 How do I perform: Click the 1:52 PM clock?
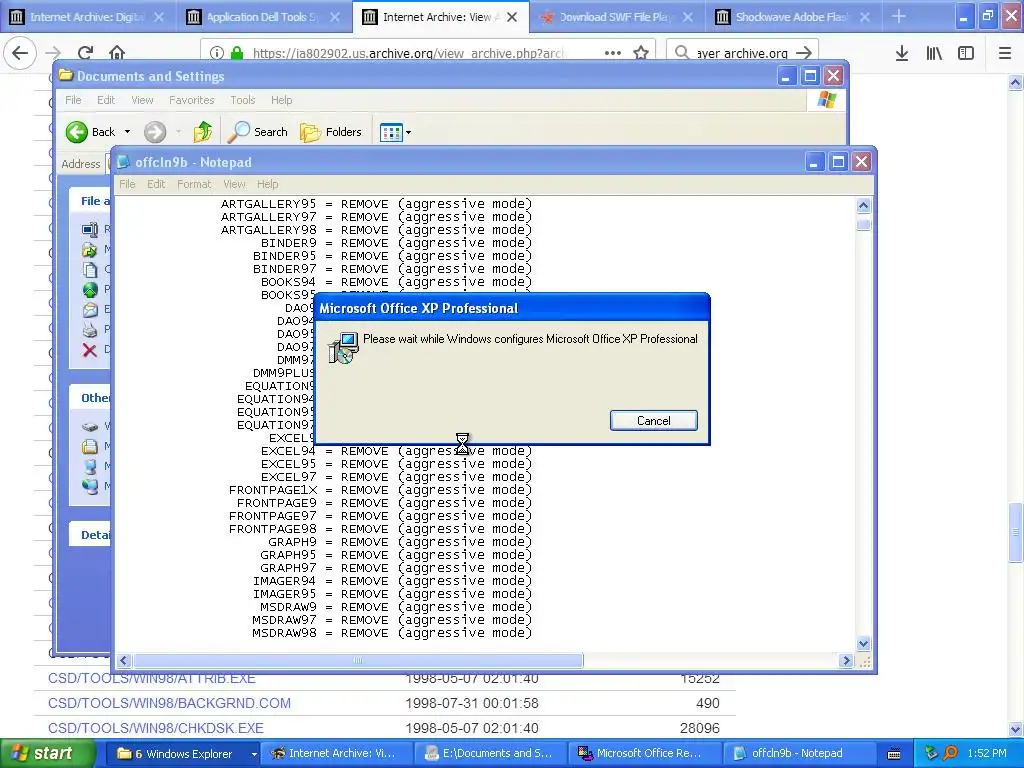click(x=987, y=754)
